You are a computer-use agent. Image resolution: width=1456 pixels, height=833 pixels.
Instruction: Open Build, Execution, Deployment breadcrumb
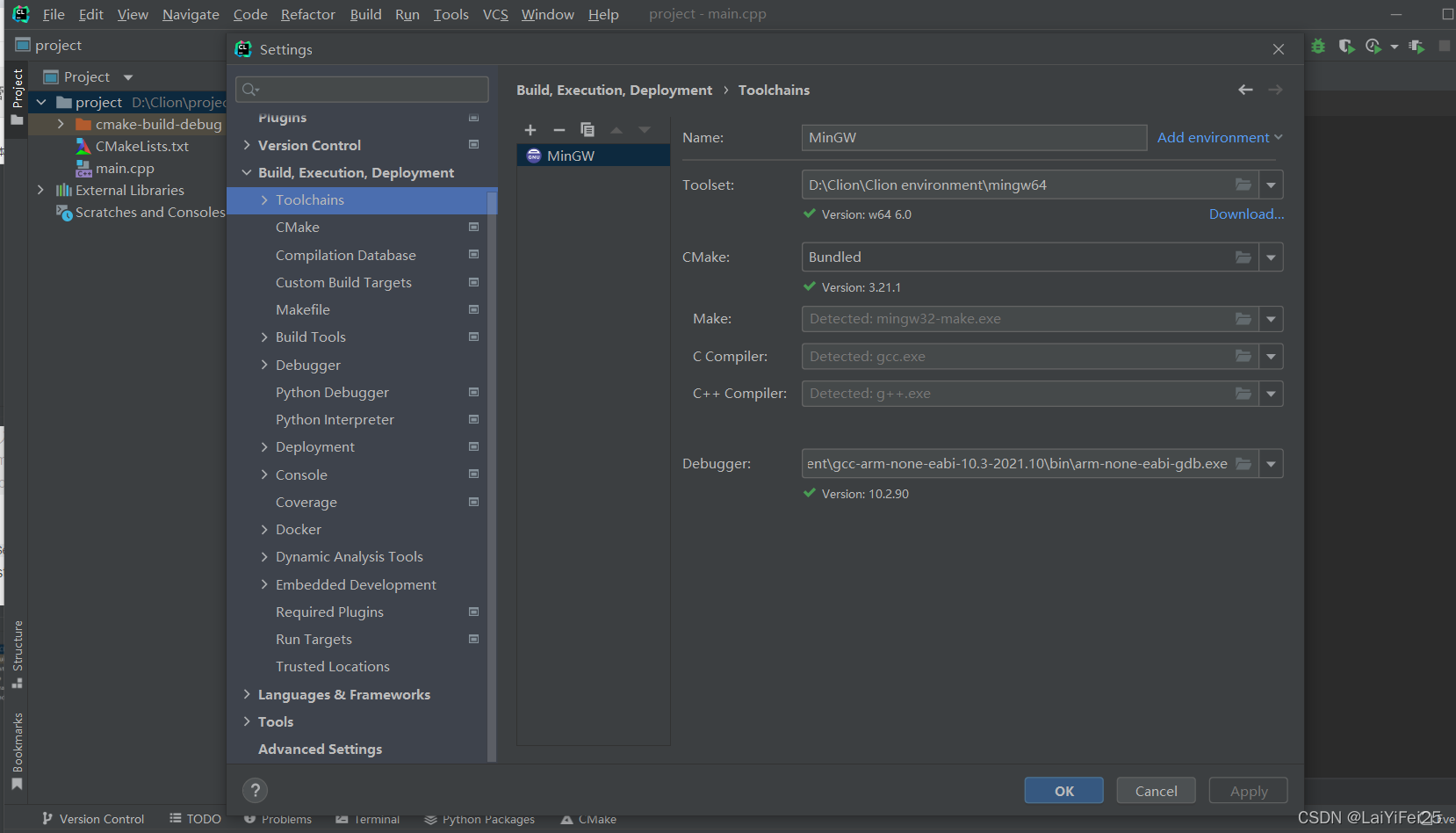[615, 90]
